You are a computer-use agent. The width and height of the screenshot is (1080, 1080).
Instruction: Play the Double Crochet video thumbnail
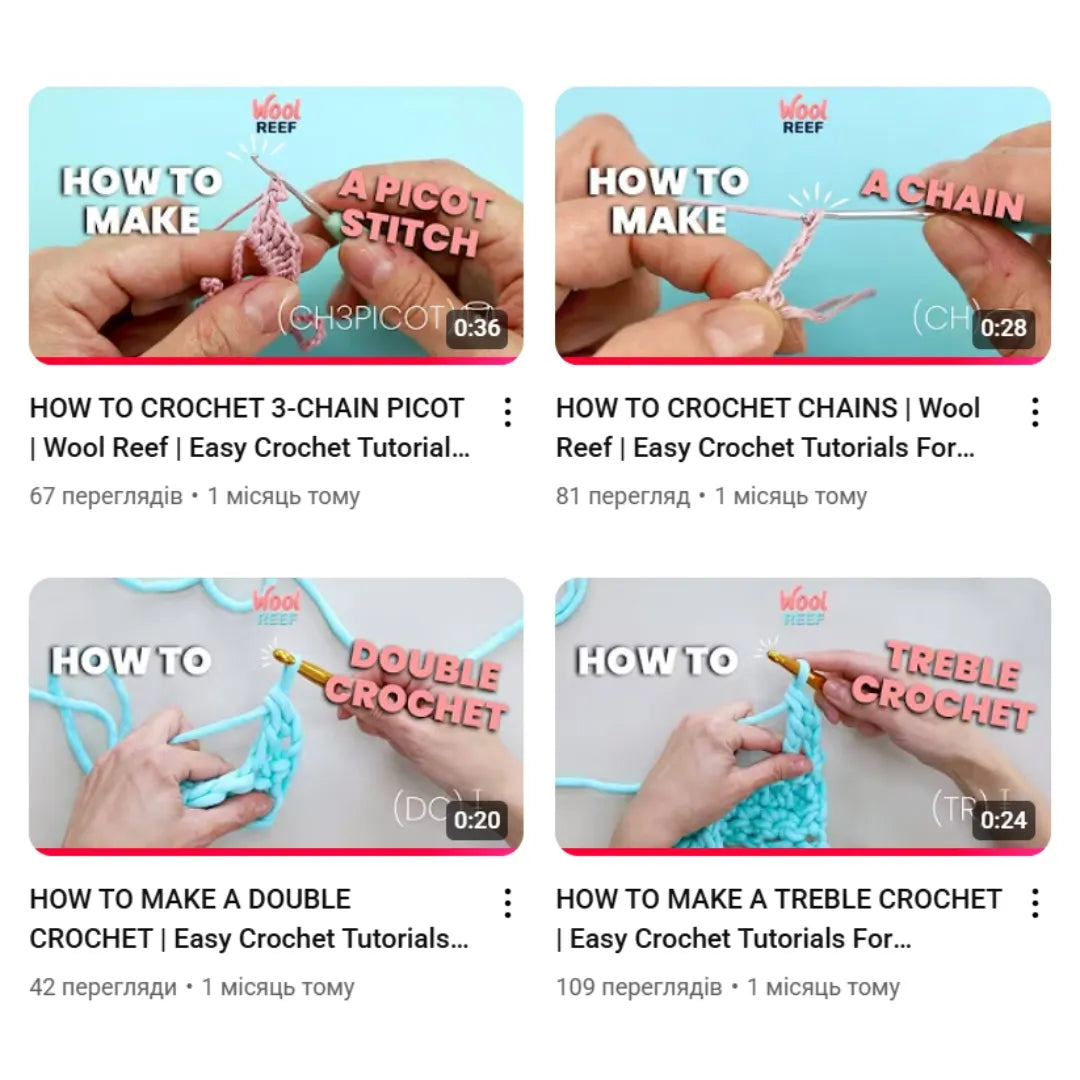click(x=276, y=716)
